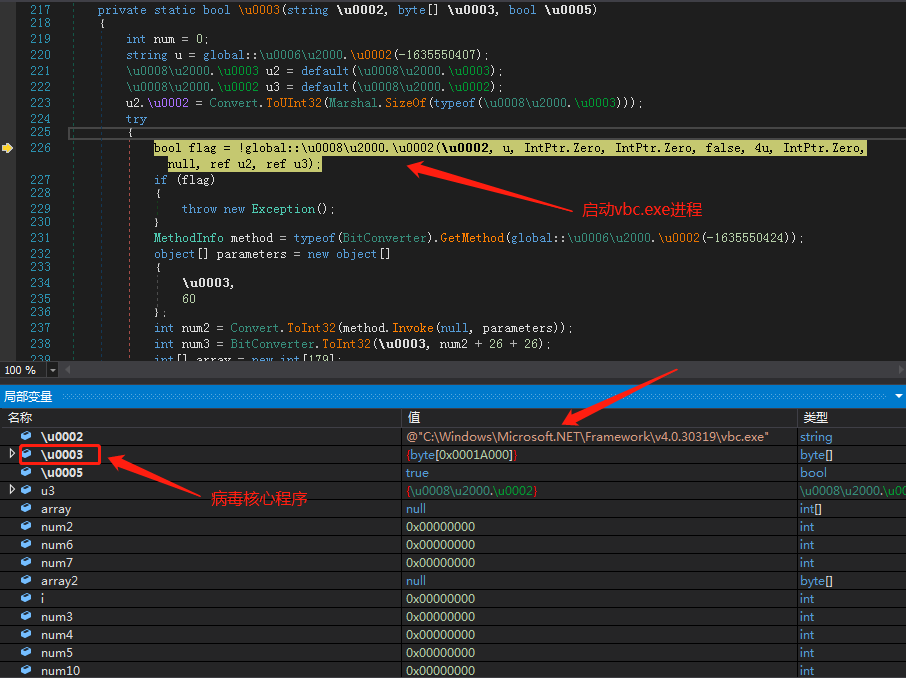The height and width of the screenshot is (678, 906).
Task: Click the cube icon next to num2
Action: coord(27,527)
